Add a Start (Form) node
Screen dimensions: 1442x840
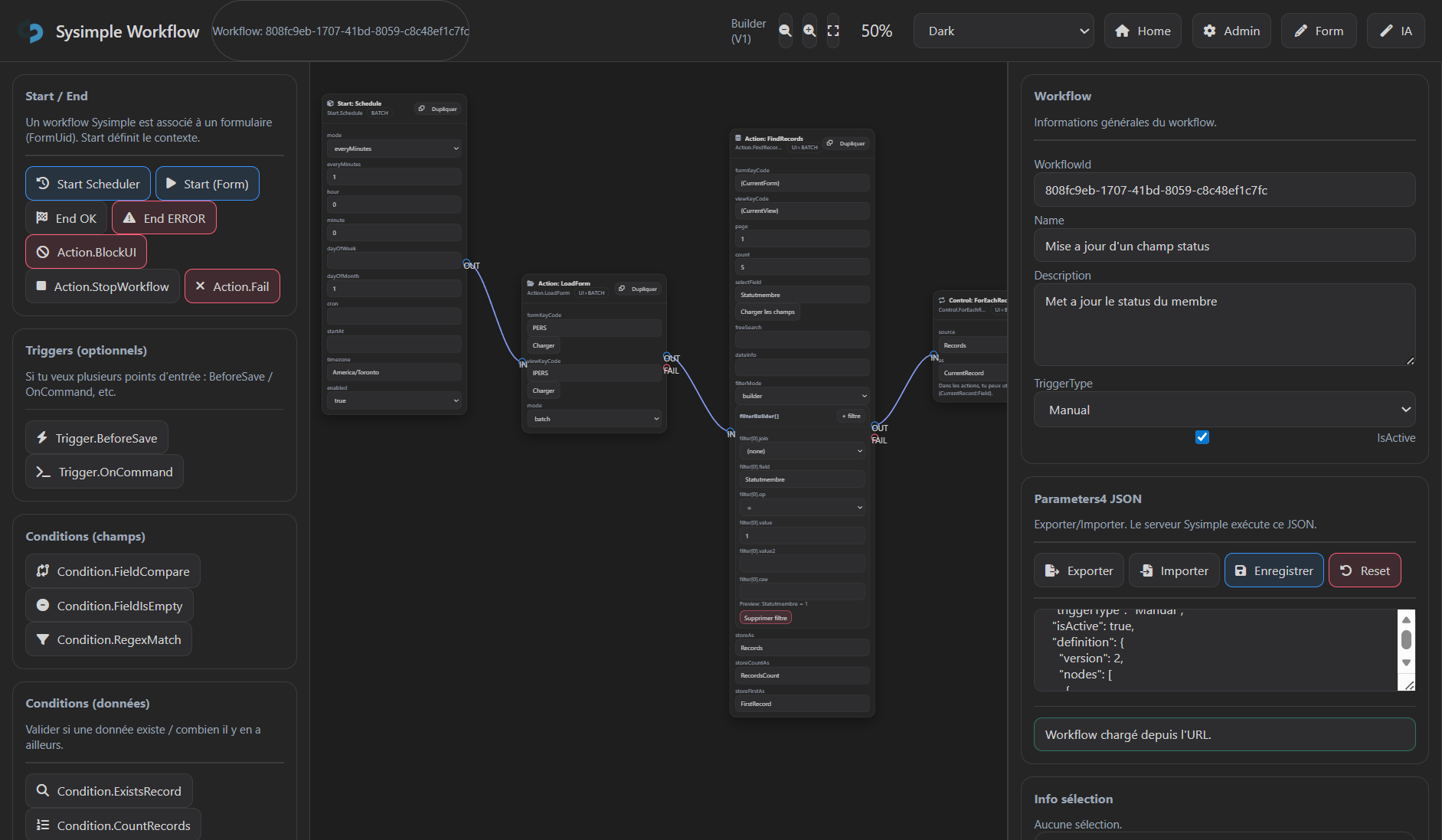[x=208, y=184]
